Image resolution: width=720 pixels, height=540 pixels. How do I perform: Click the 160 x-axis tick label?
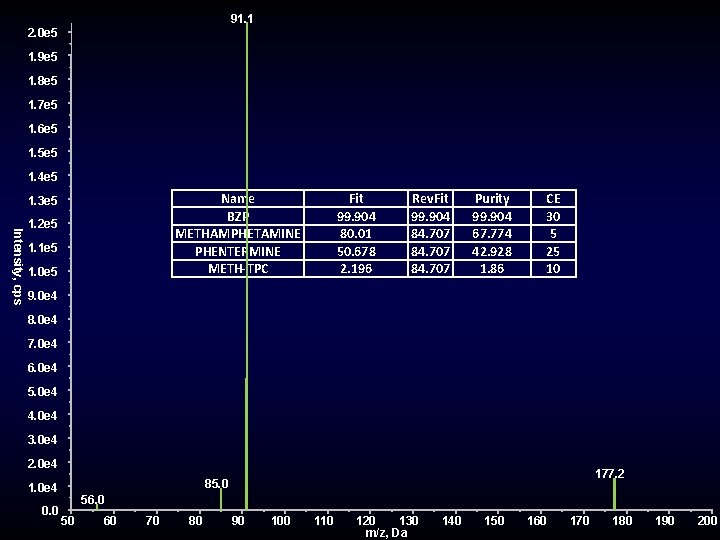click(537, 520)
